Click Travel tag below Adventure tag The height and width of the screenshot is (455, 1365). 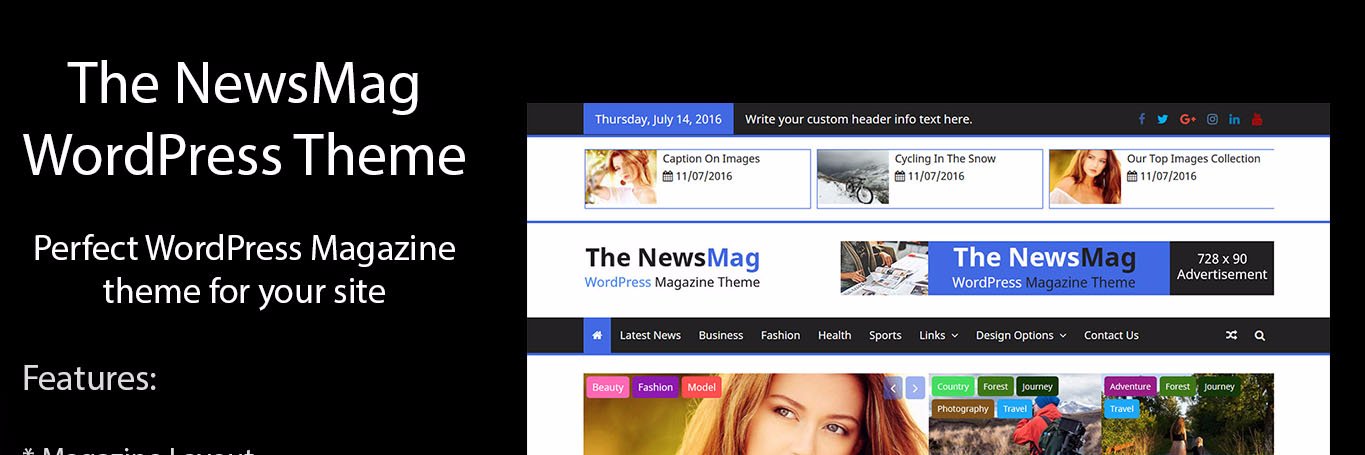point(1122,408)
